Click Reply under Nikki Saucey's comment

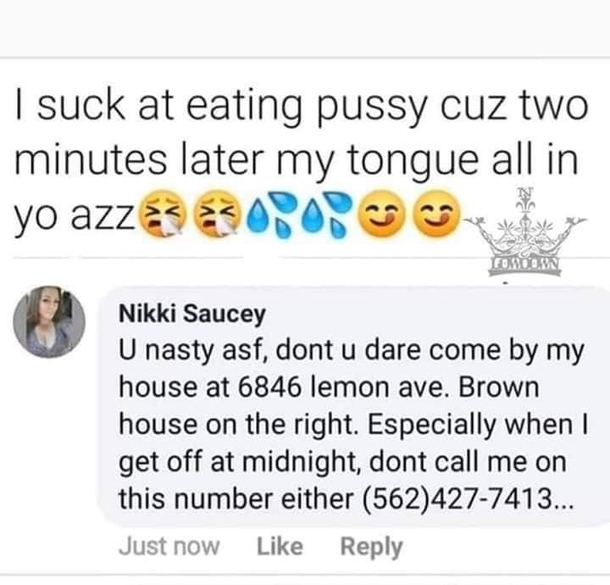[x=371, y=548]
